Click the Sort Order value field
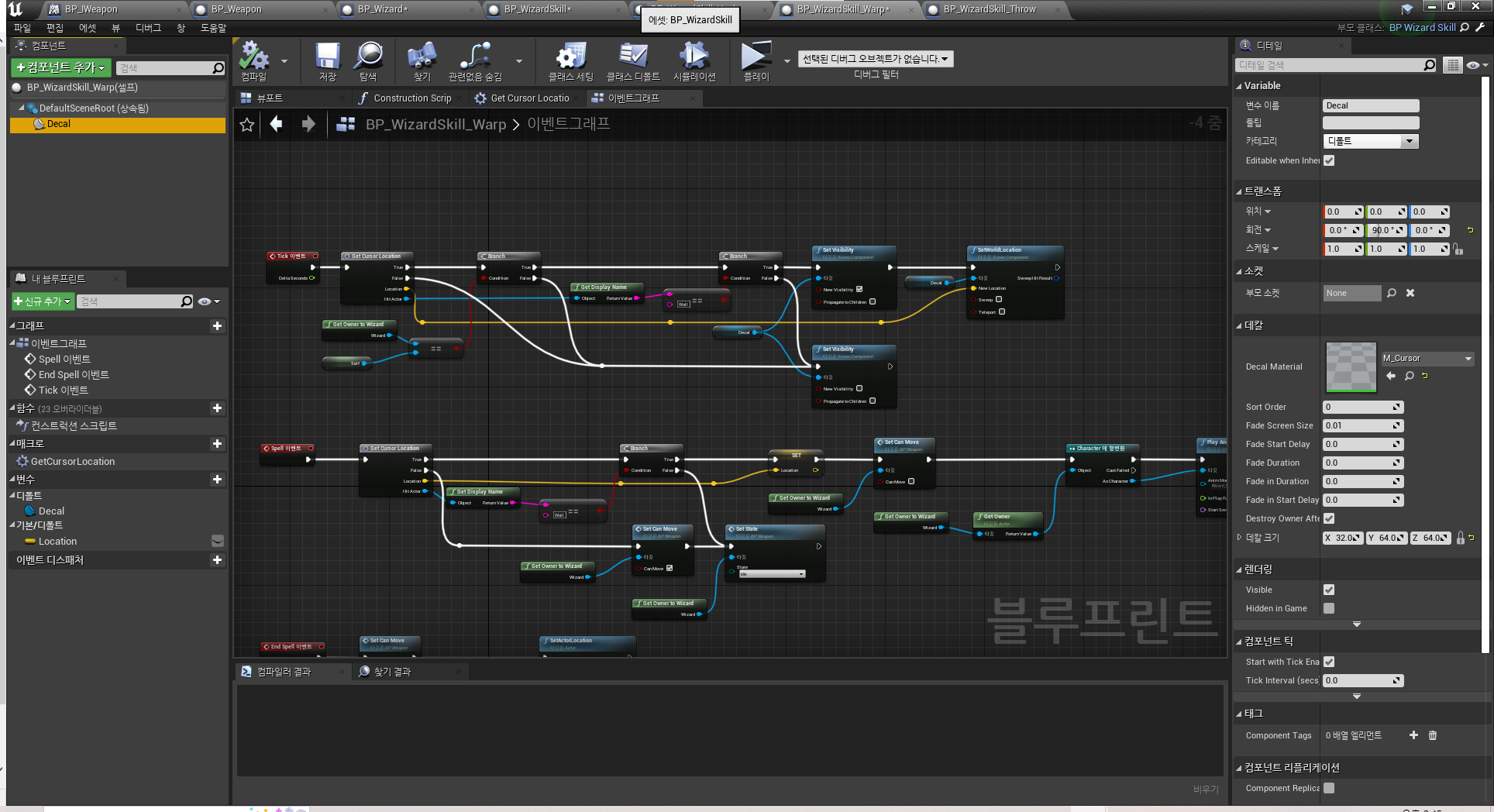The height and width of the screenshot is (812, 1494). click(1362, 407)
